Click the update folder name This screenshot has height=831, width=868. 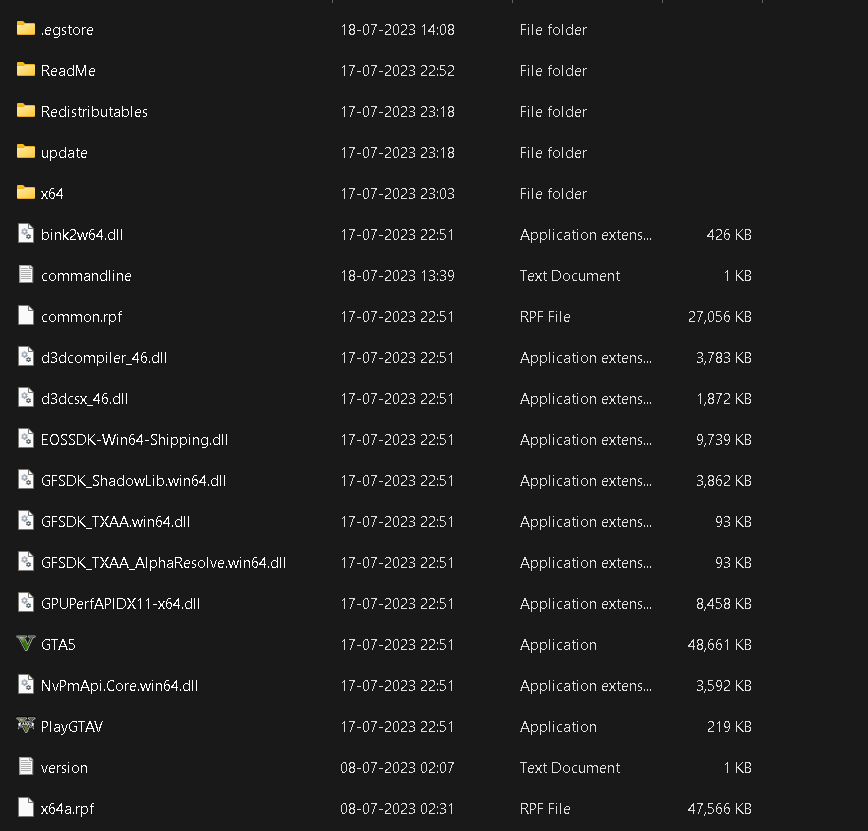click(x=64, y=153)
